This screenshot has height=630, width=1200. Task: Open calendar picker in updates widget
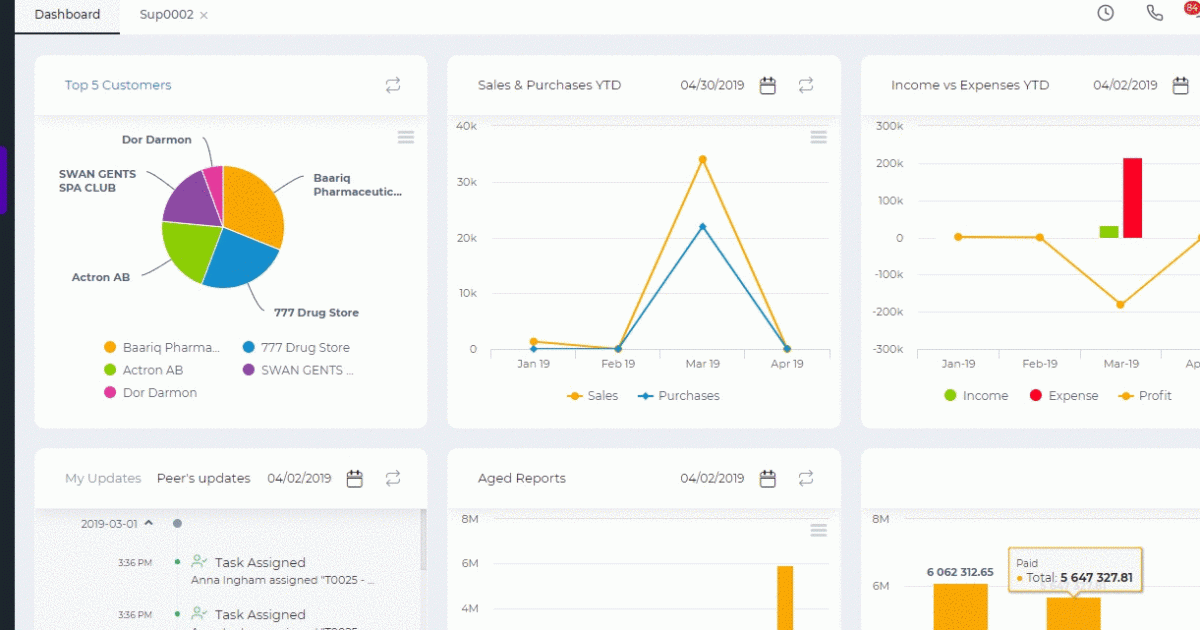(355, 479)
